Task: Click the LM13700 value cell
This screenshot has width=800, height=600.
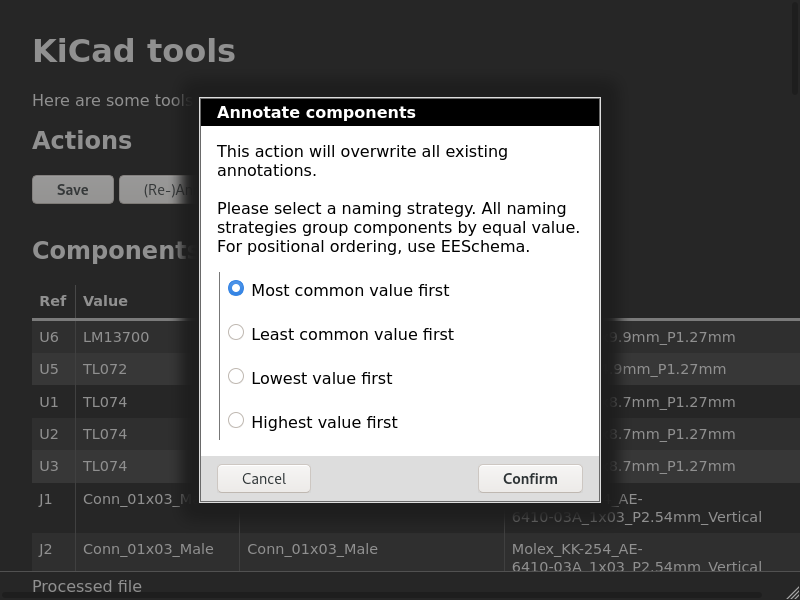Action: (x=116, y=337)
